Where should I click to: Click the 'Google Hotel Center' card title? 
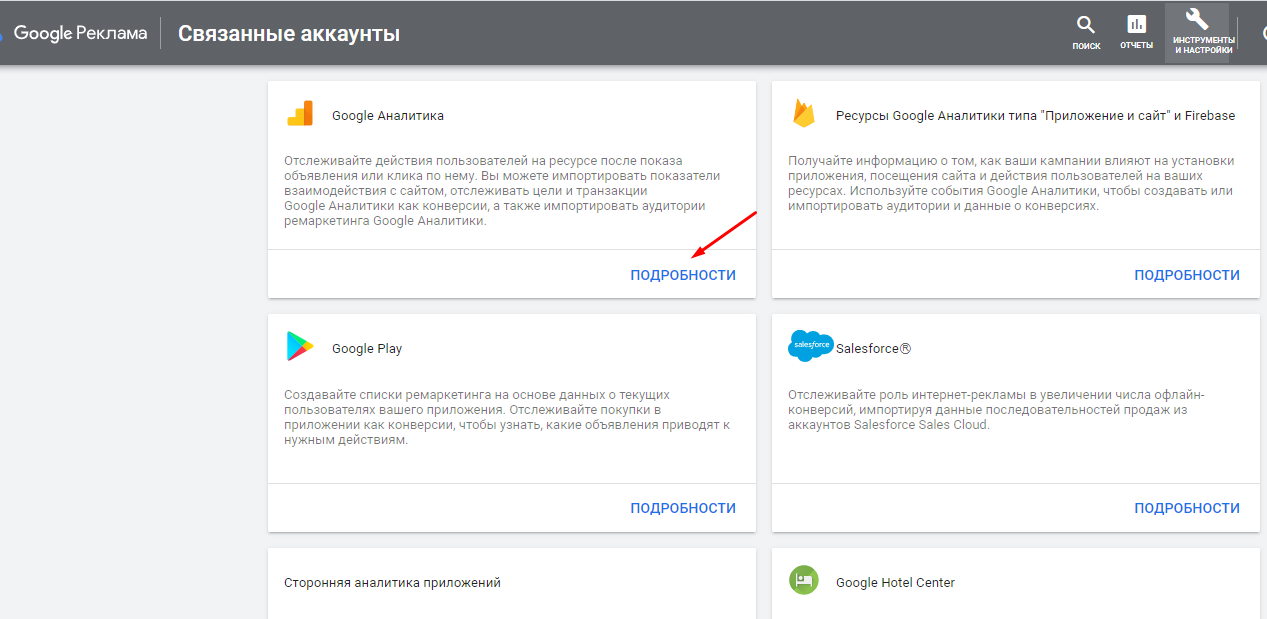tap(895, 582)
